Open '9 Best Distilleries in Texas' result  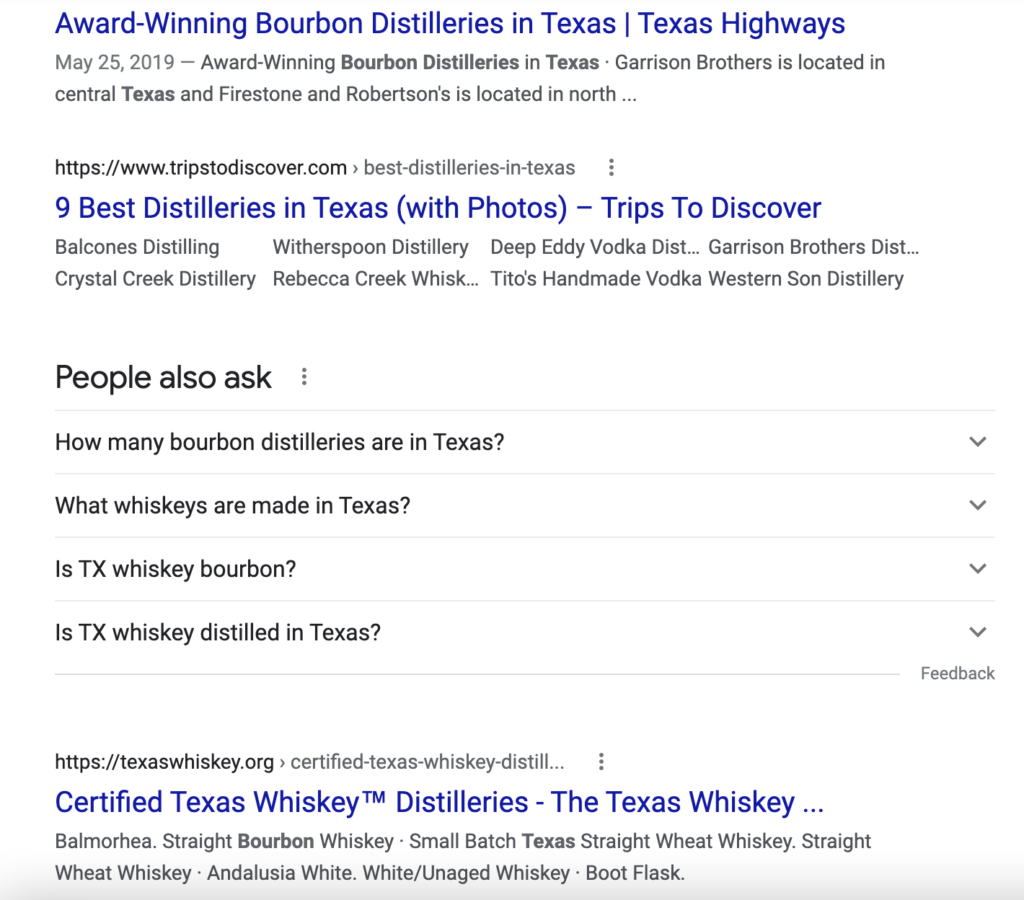(x=437, y=208)
